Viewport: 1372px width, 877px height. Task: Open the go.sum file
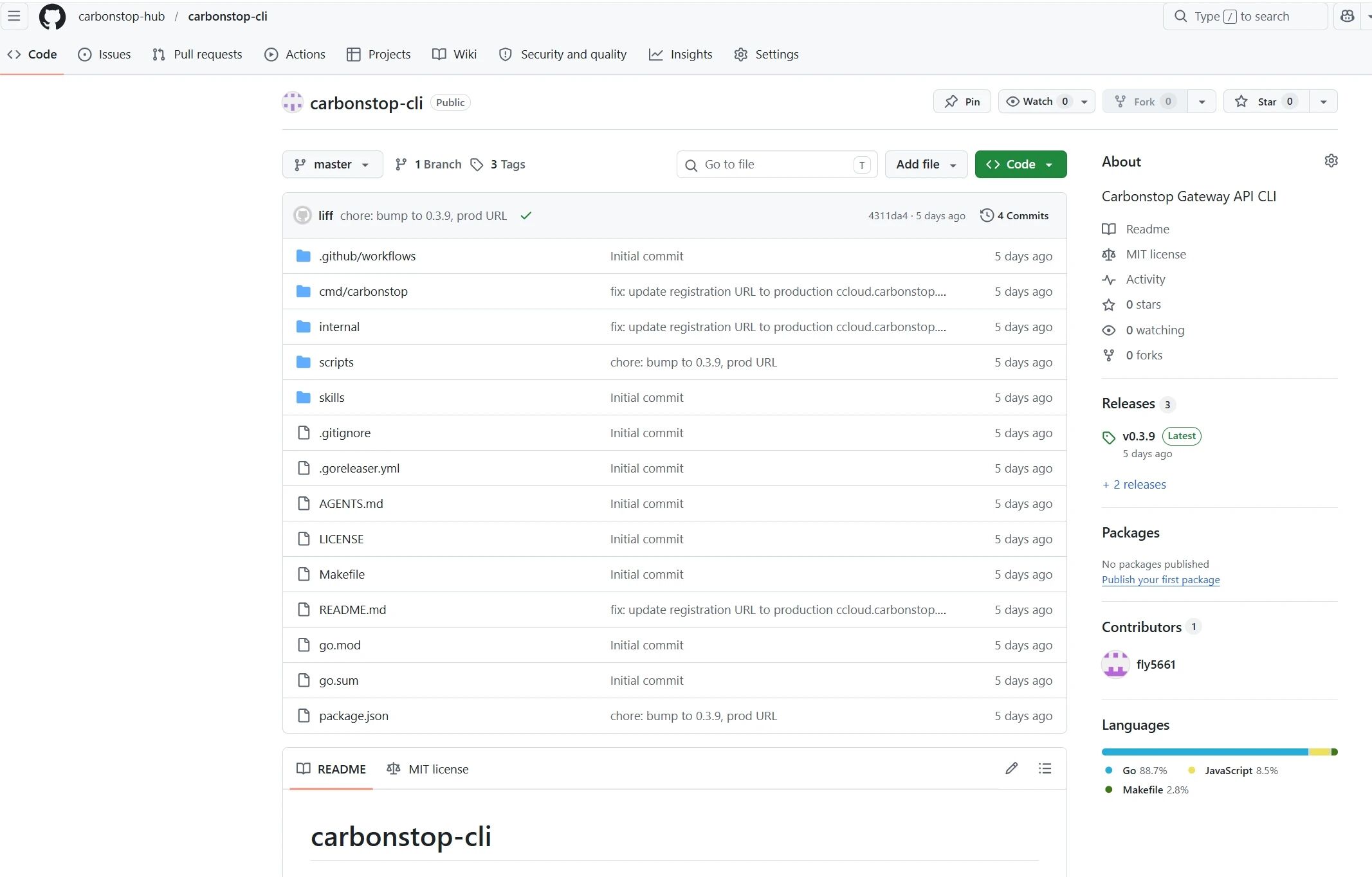point(338,680)
